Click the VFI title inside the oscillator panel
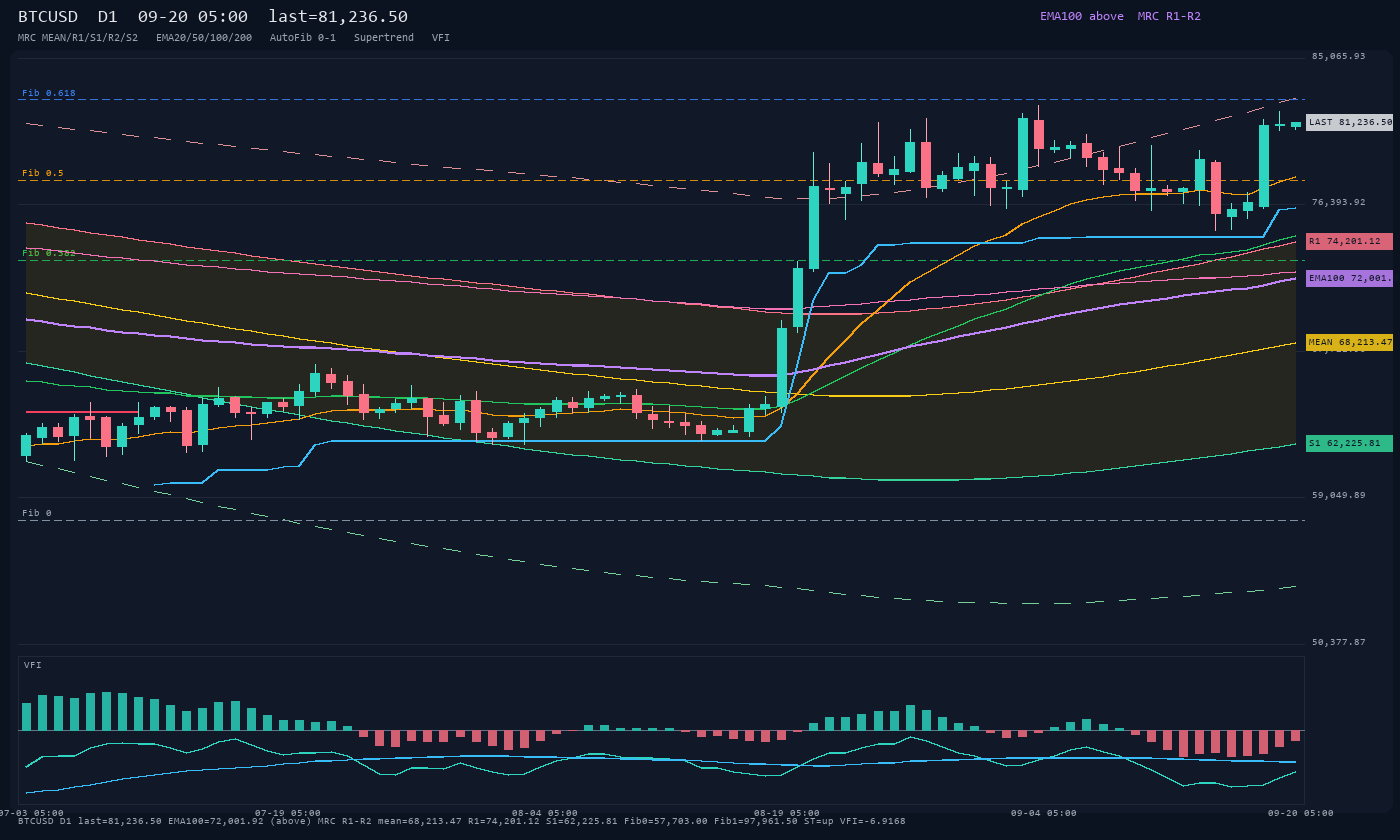The height and width of the screenshot is (840, 1400). (x=33, y=665)
